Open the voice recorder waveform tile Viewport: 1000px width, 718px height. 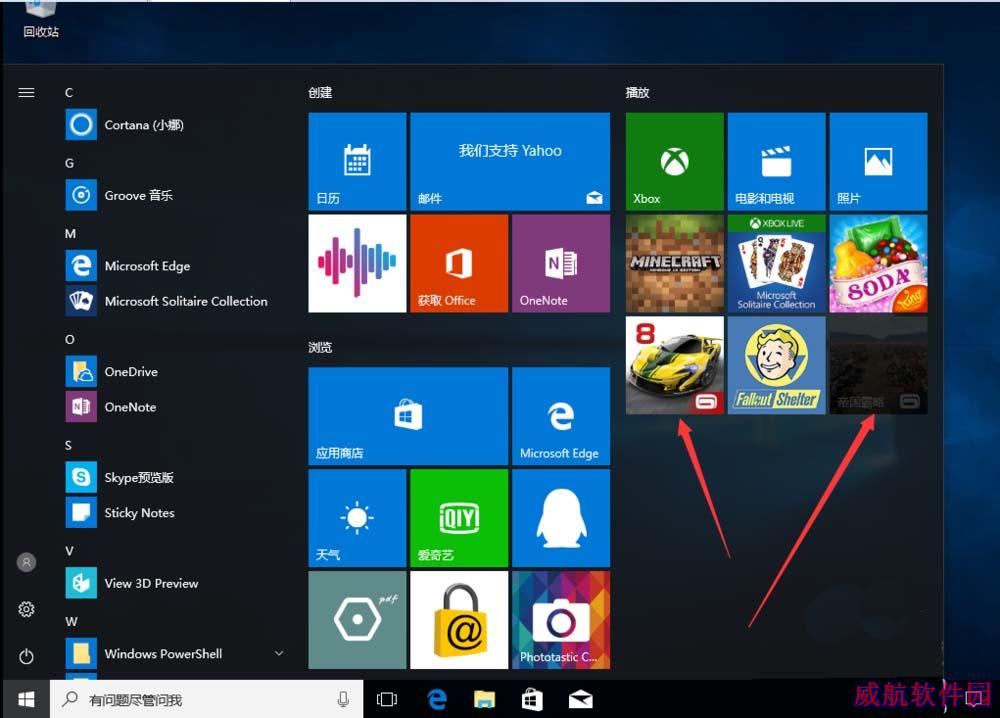tap(357, 263)
